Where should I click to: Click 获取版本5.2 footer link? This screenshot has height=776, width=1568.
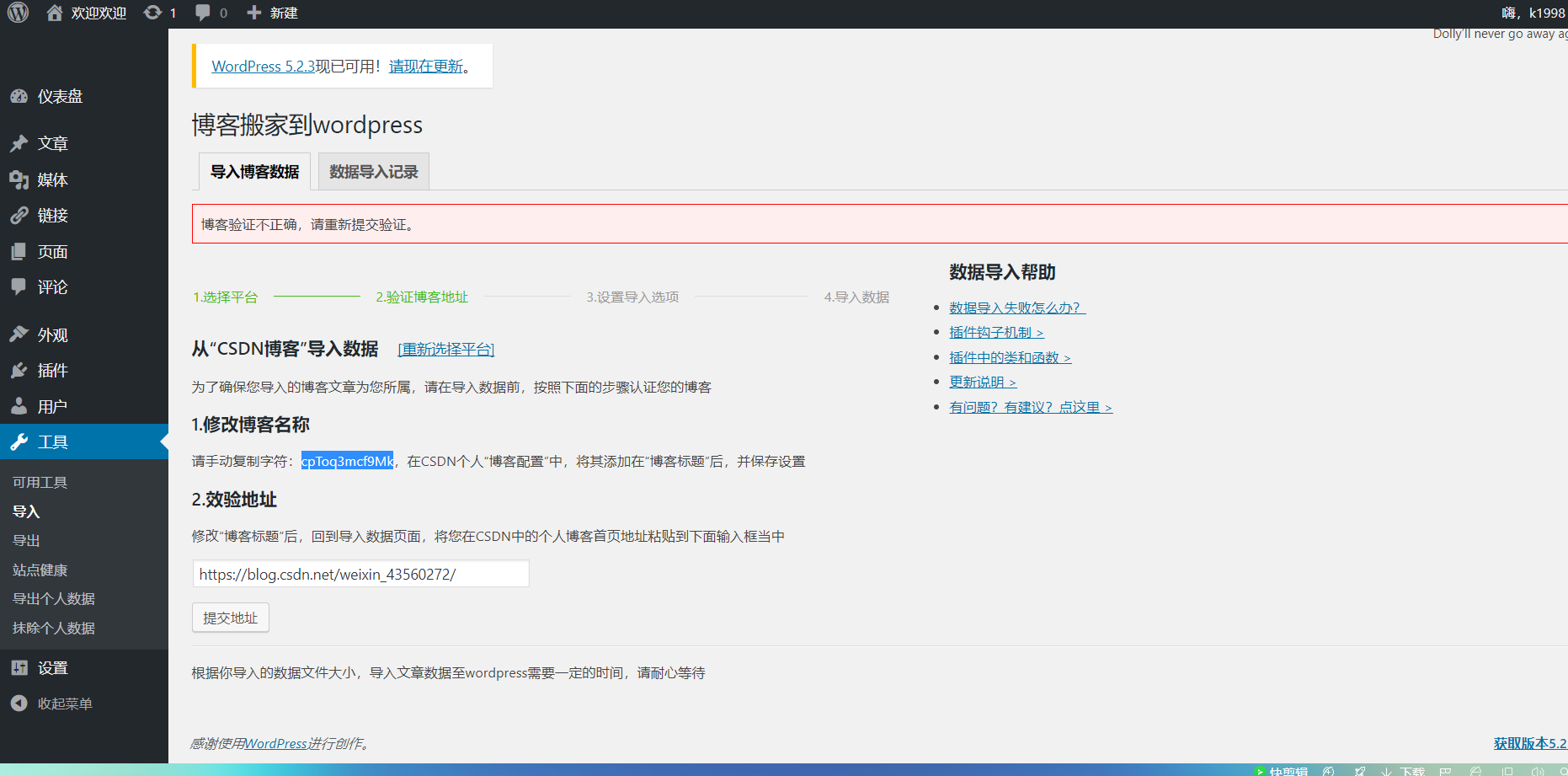click(1530, 743)
